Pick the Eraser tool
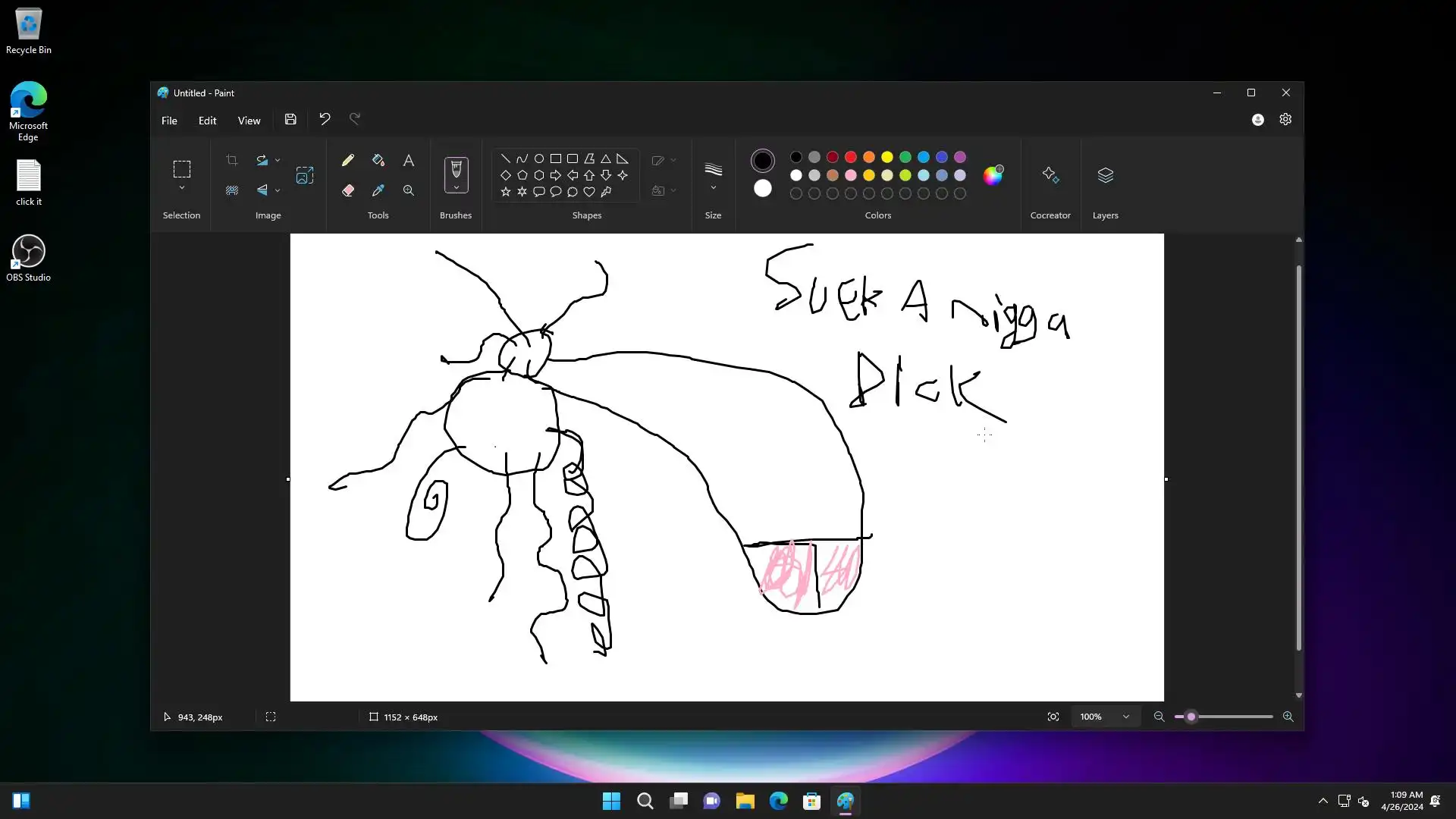 (348, 190)
